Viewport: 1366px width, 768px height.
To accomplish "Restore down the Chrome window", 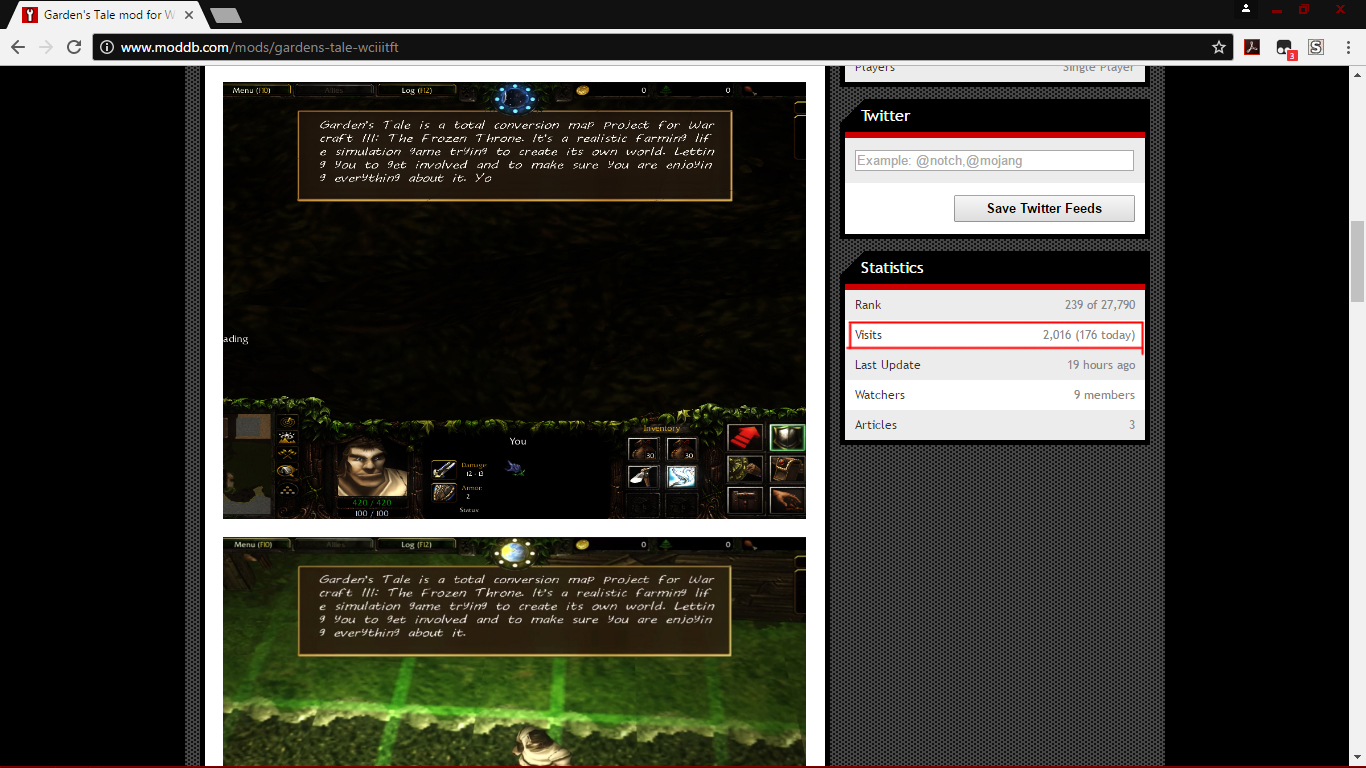I will [x=1304, y=9].
